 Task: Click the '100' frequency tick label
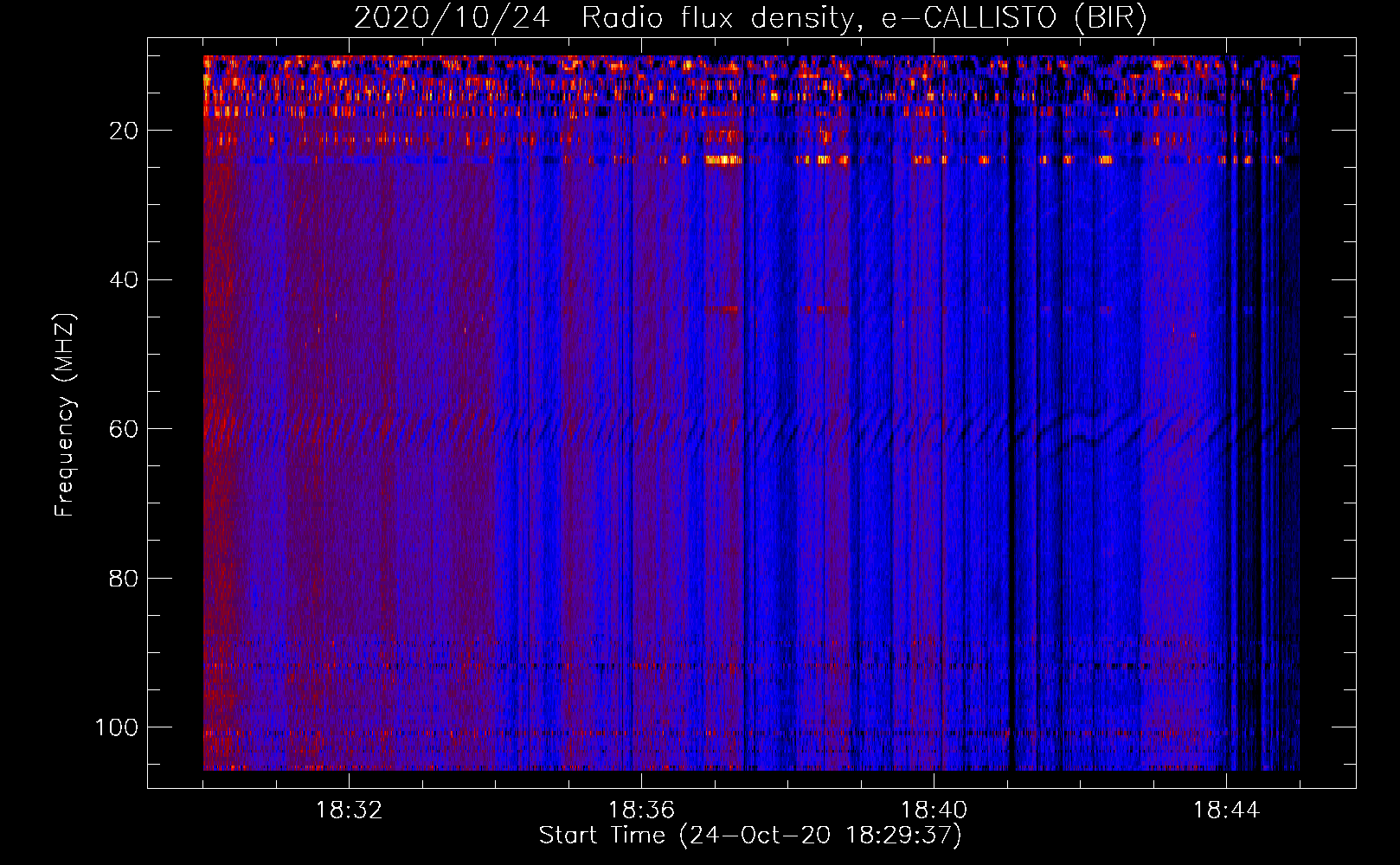pyautogui.click(x=117, y=727)
